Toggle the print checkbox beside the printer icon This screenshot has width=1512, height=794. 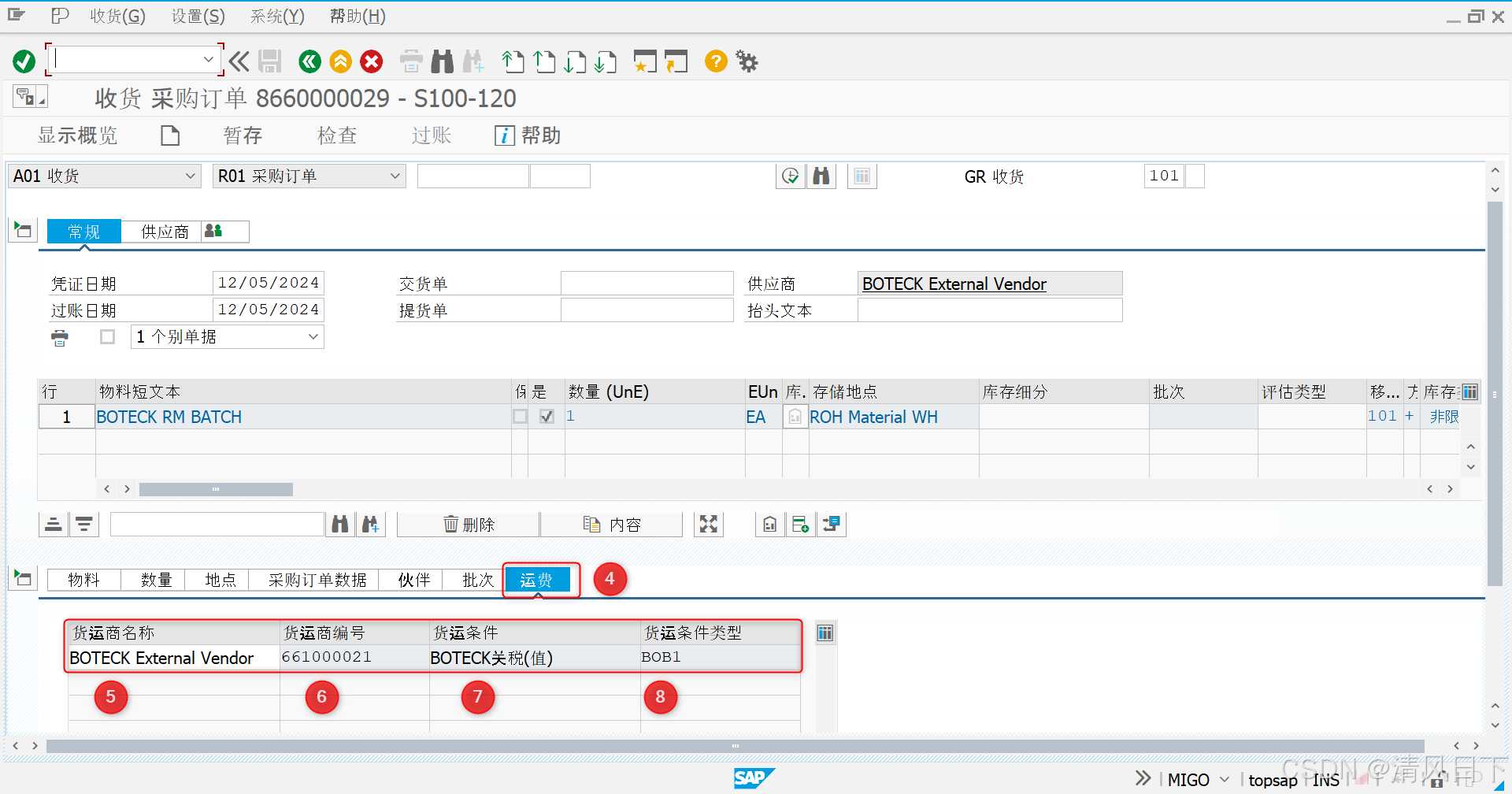(x=108, y=337)
